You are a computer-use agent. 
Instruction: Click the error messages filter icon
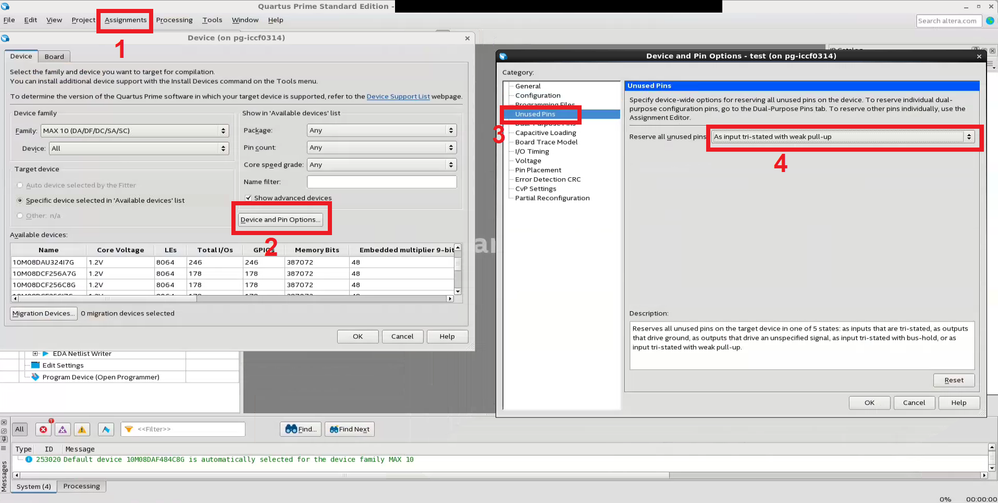(43, 429)
